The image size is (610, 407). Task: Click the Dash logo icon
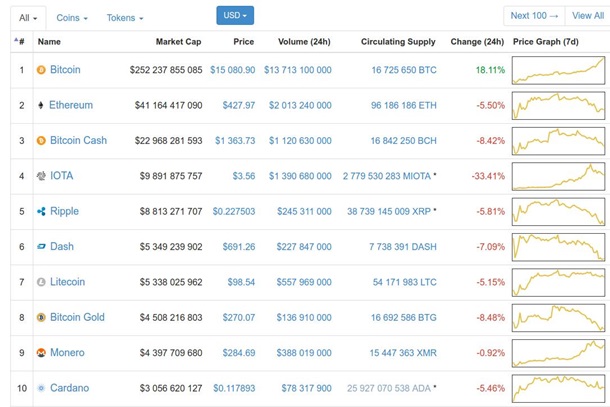coord(41,246)
